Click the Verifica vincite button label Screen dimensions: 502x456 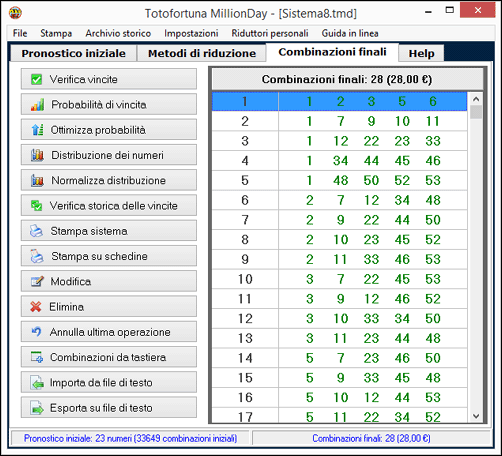83,79
